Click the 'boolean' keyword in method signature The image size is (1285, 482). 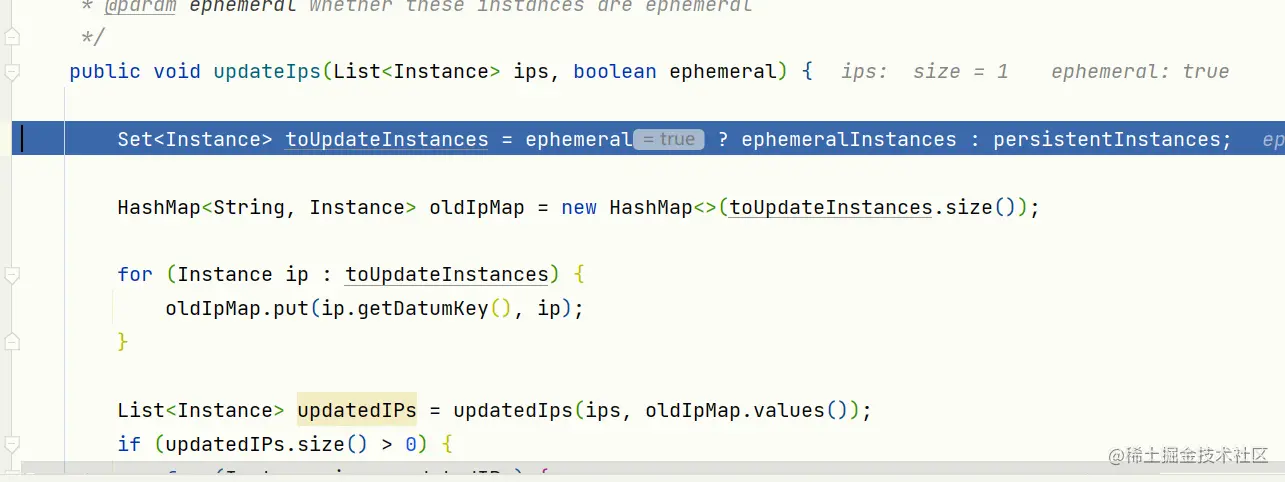coord(615,72)
